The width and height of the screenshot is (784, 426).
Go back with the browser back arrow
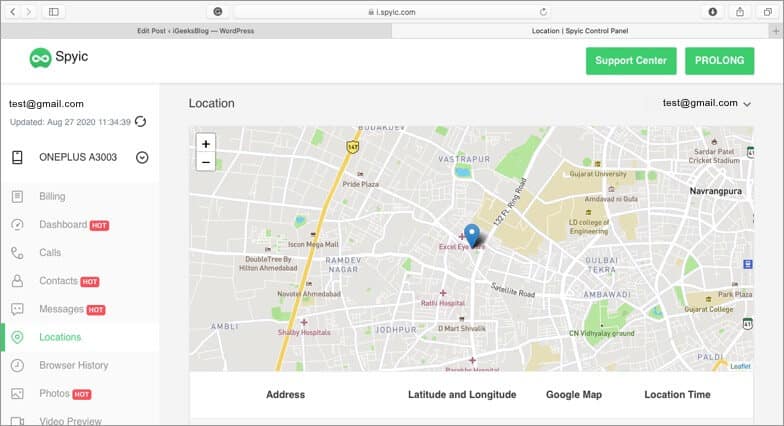13,12
